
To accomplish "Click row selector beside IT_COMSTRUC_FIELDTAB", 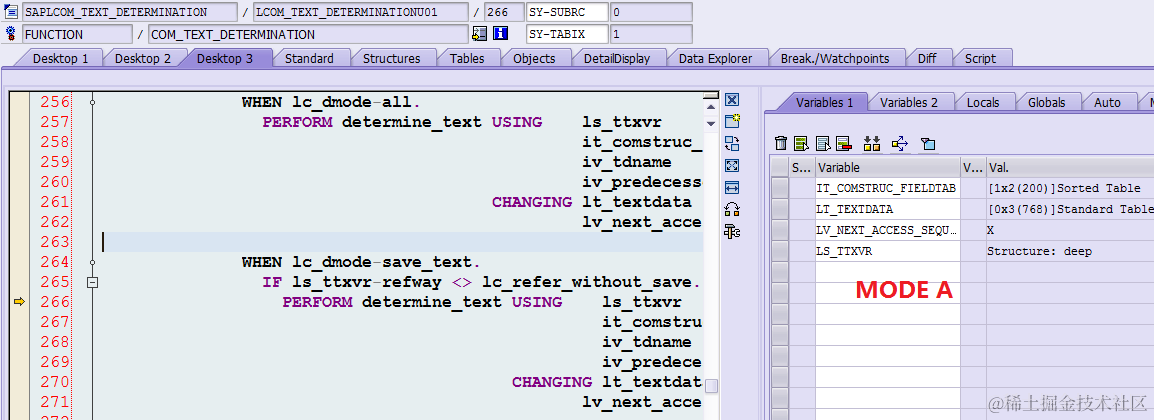I will pos(779,188).
